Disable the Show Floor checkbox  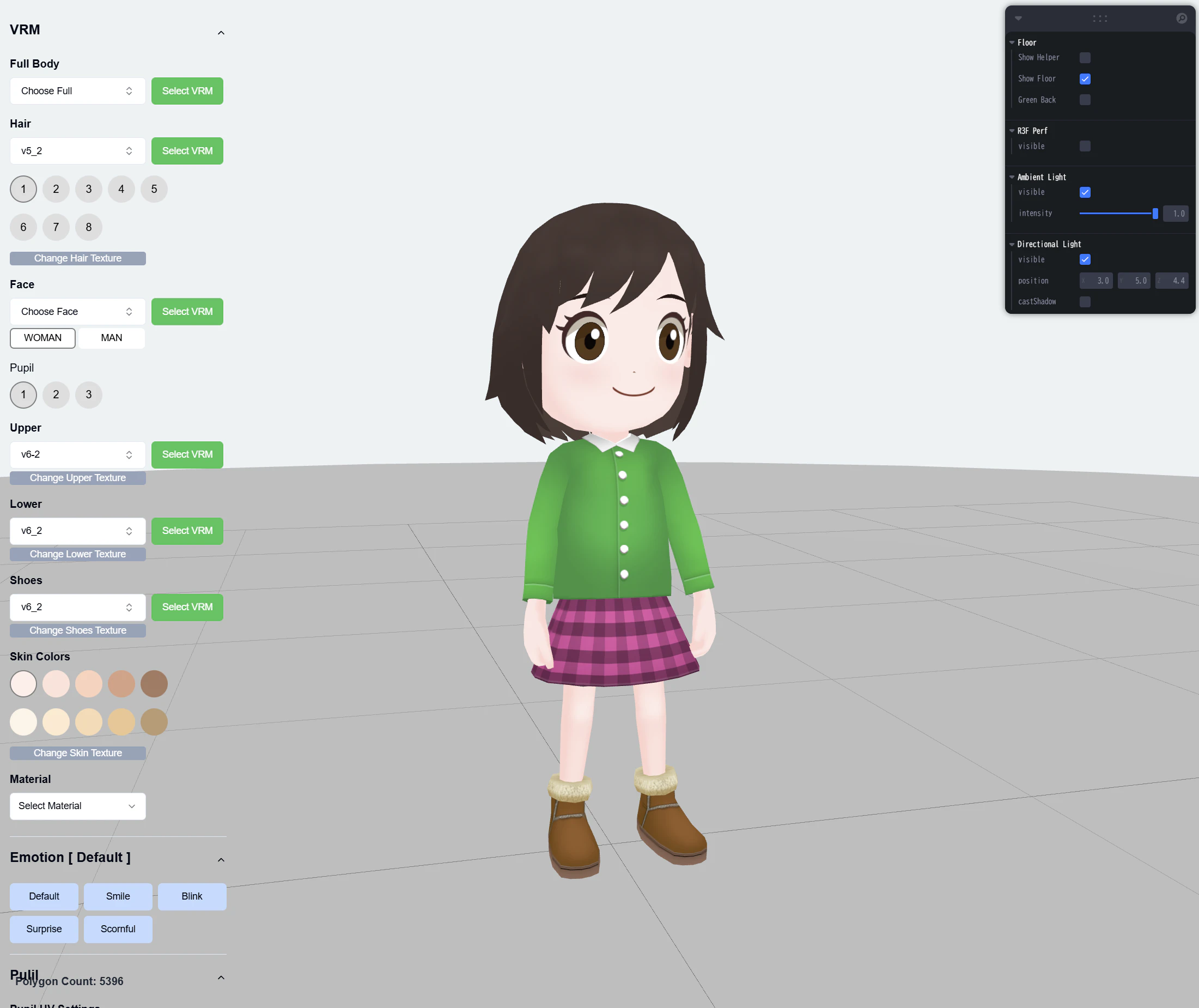1085,79
